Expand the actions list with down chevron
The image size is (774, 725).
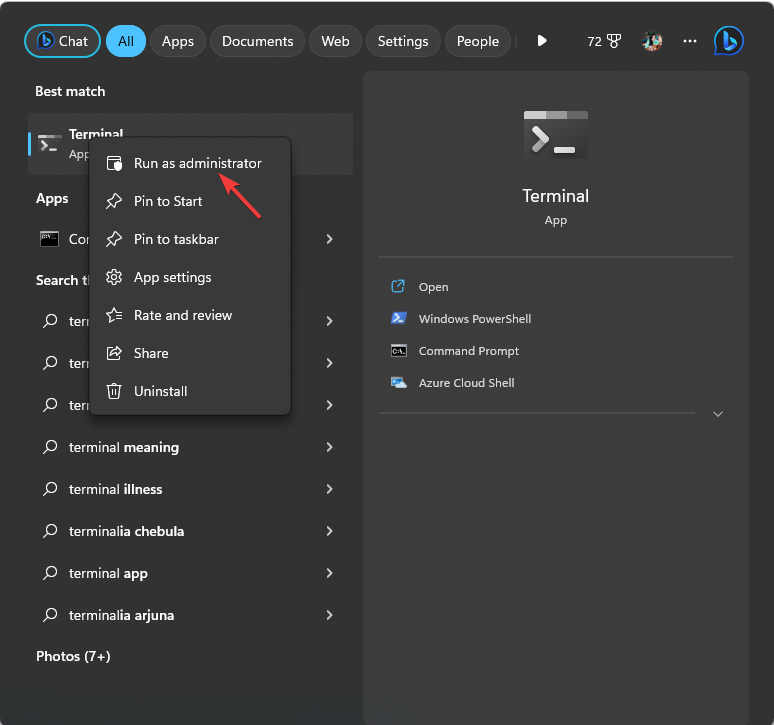717,414
